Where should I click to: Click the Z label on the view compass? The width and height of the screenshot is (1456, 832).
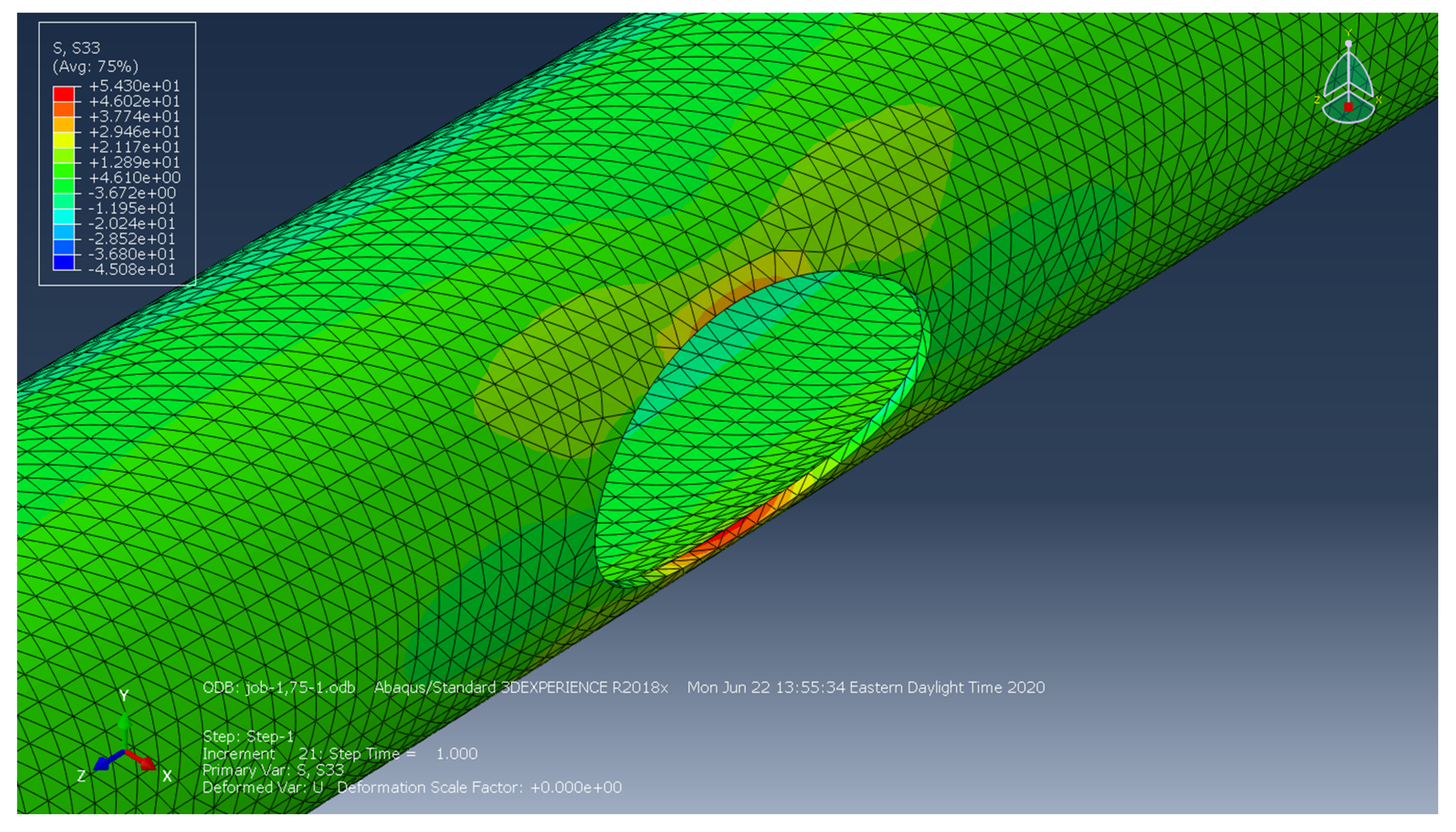[x=1316, y=100]
